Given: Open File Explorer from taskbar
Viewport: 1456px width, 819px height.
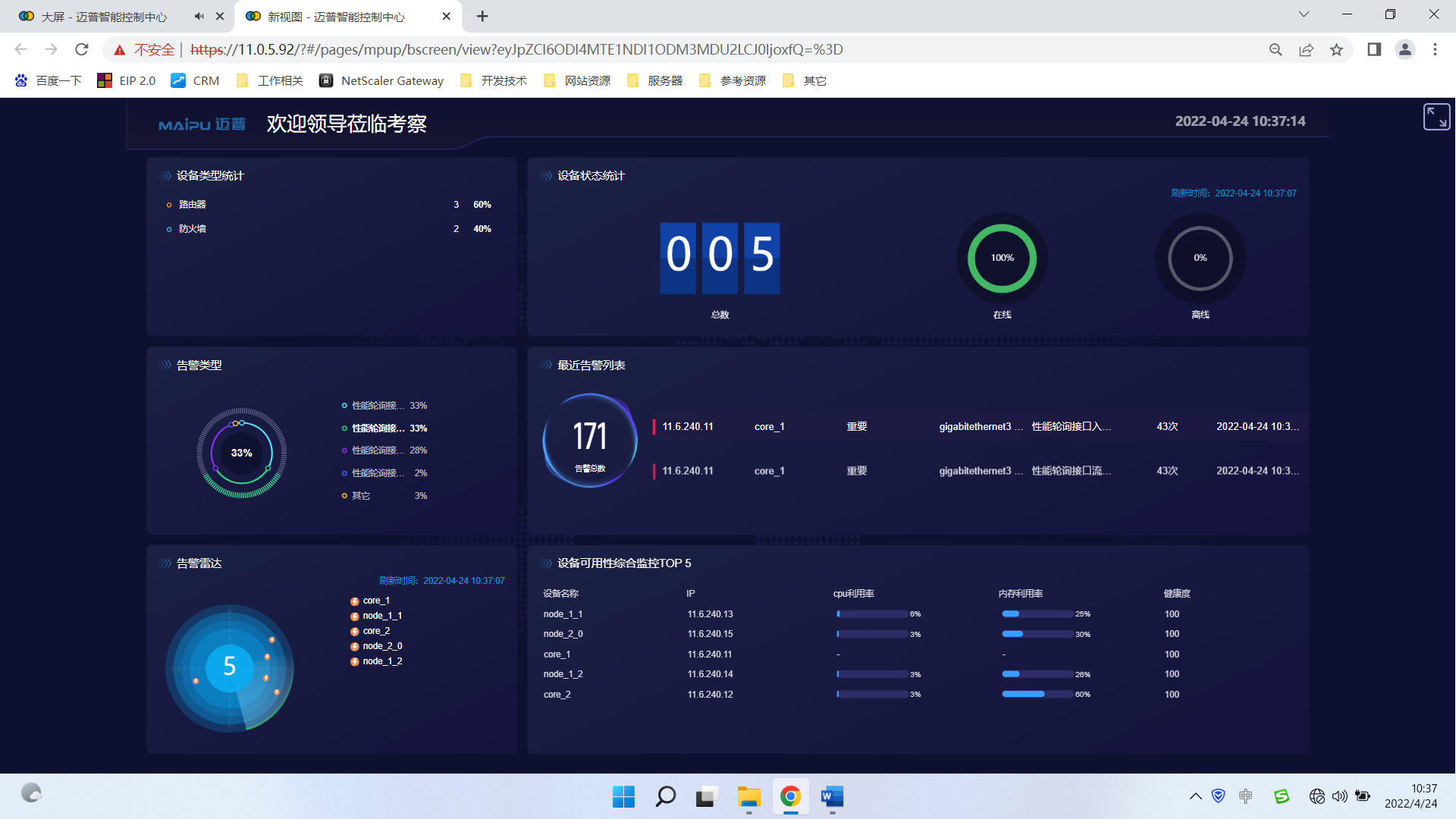Looking at the screenshot, I should [x=748, y=796].
